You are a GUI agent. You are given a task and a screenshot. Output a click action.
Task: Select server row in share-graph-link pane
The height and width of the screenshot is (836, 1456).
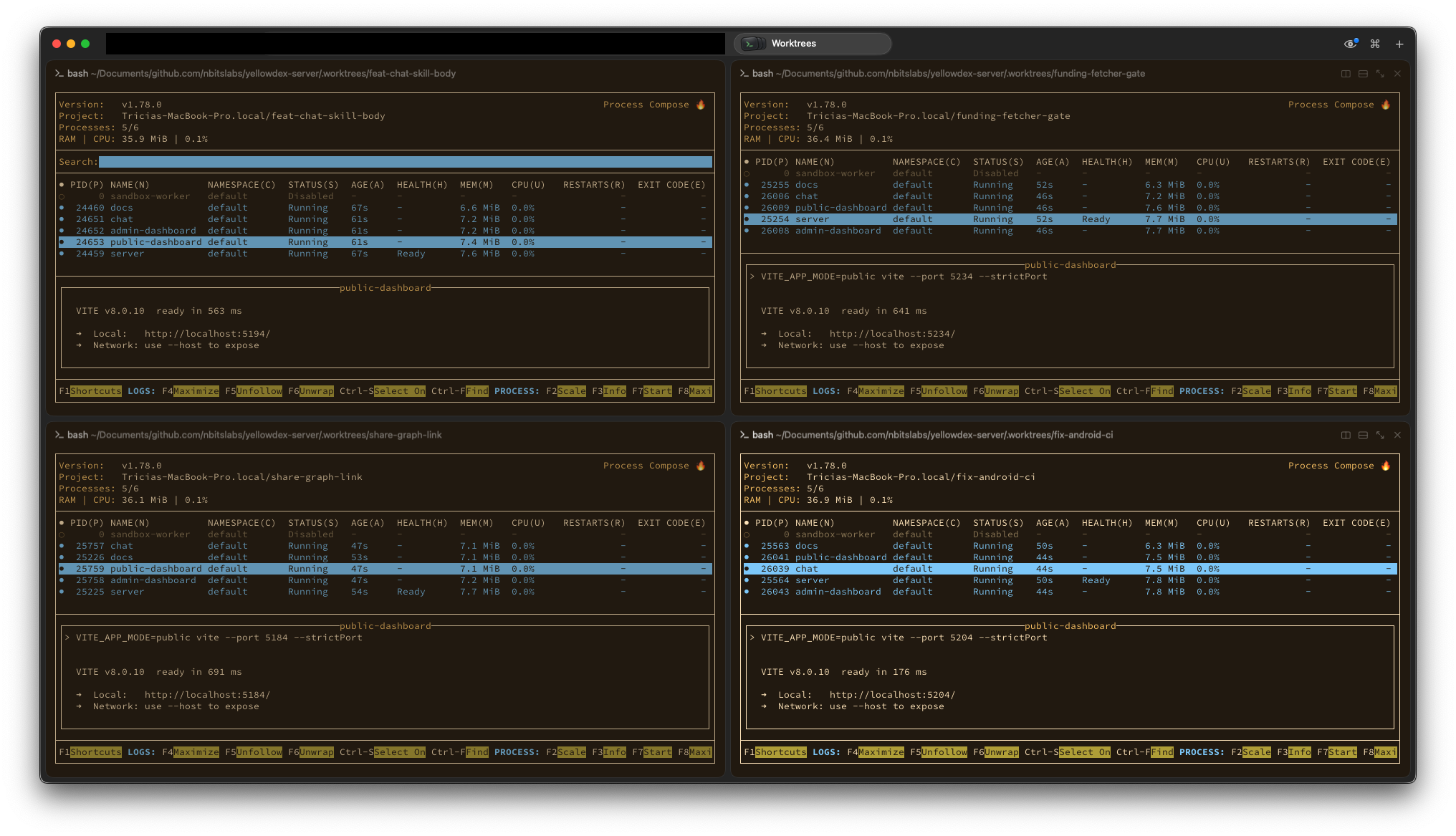385,592
